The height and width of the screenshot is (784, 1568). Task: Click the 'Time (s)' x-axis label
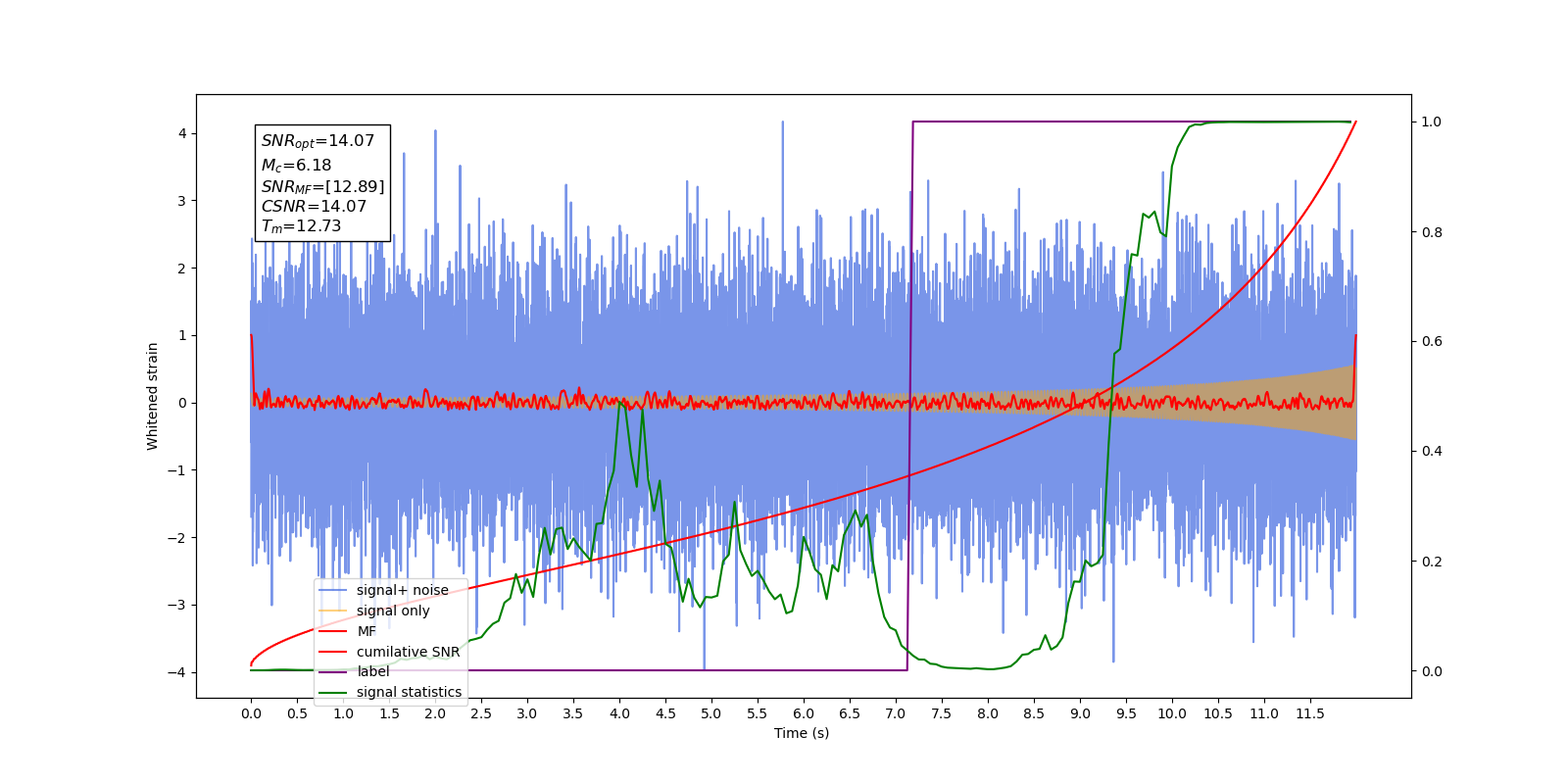tap(802, 733)
